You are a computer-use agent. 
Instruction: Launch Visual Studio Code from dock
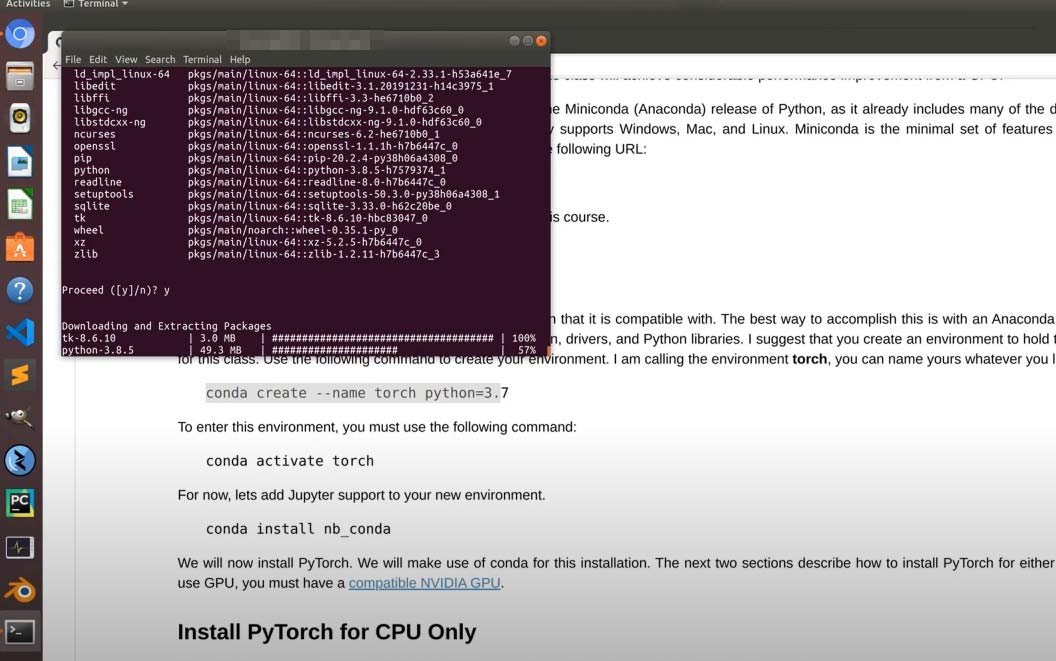pyautogui.click(x=20, y=333)
